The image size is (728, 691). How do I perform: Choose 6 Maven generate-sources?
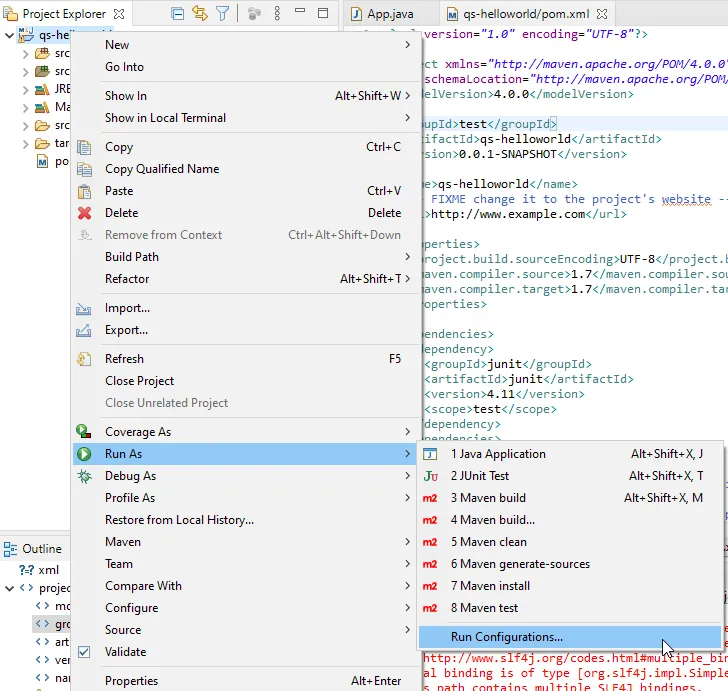570,564
